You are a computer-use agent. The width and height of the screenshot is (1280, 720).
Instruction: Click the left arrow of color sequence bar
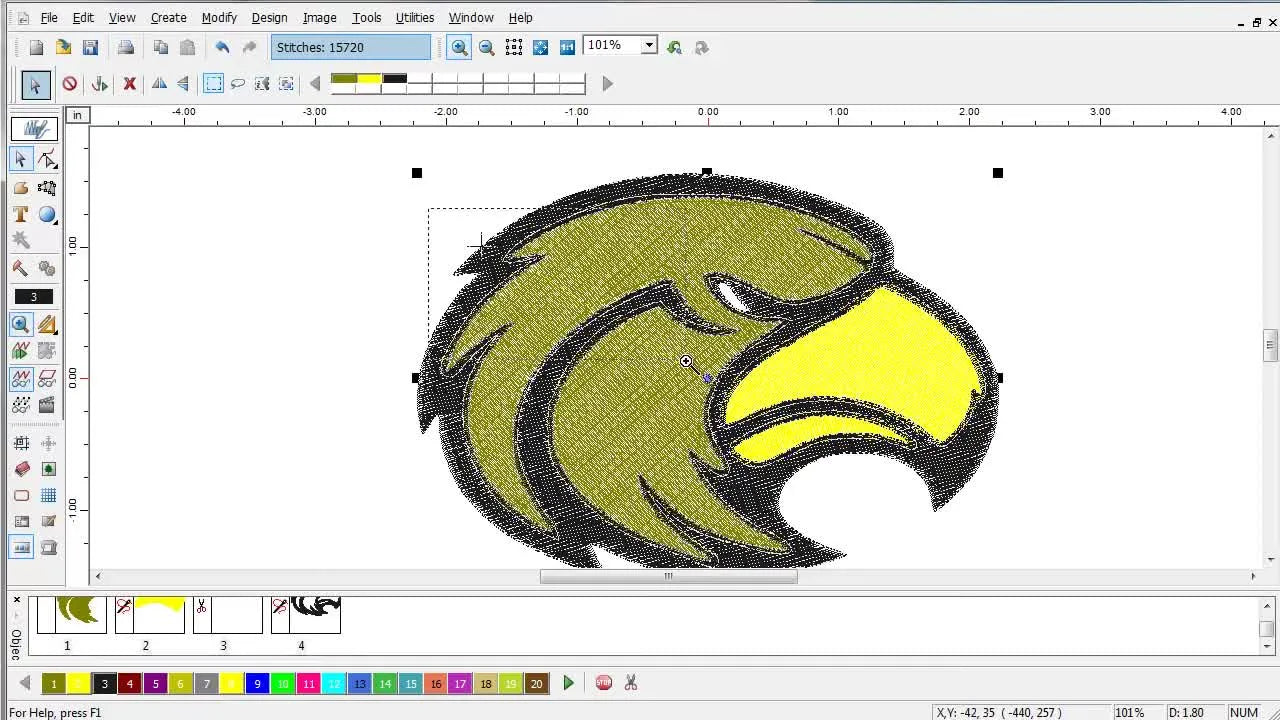[x=315, y=84]
